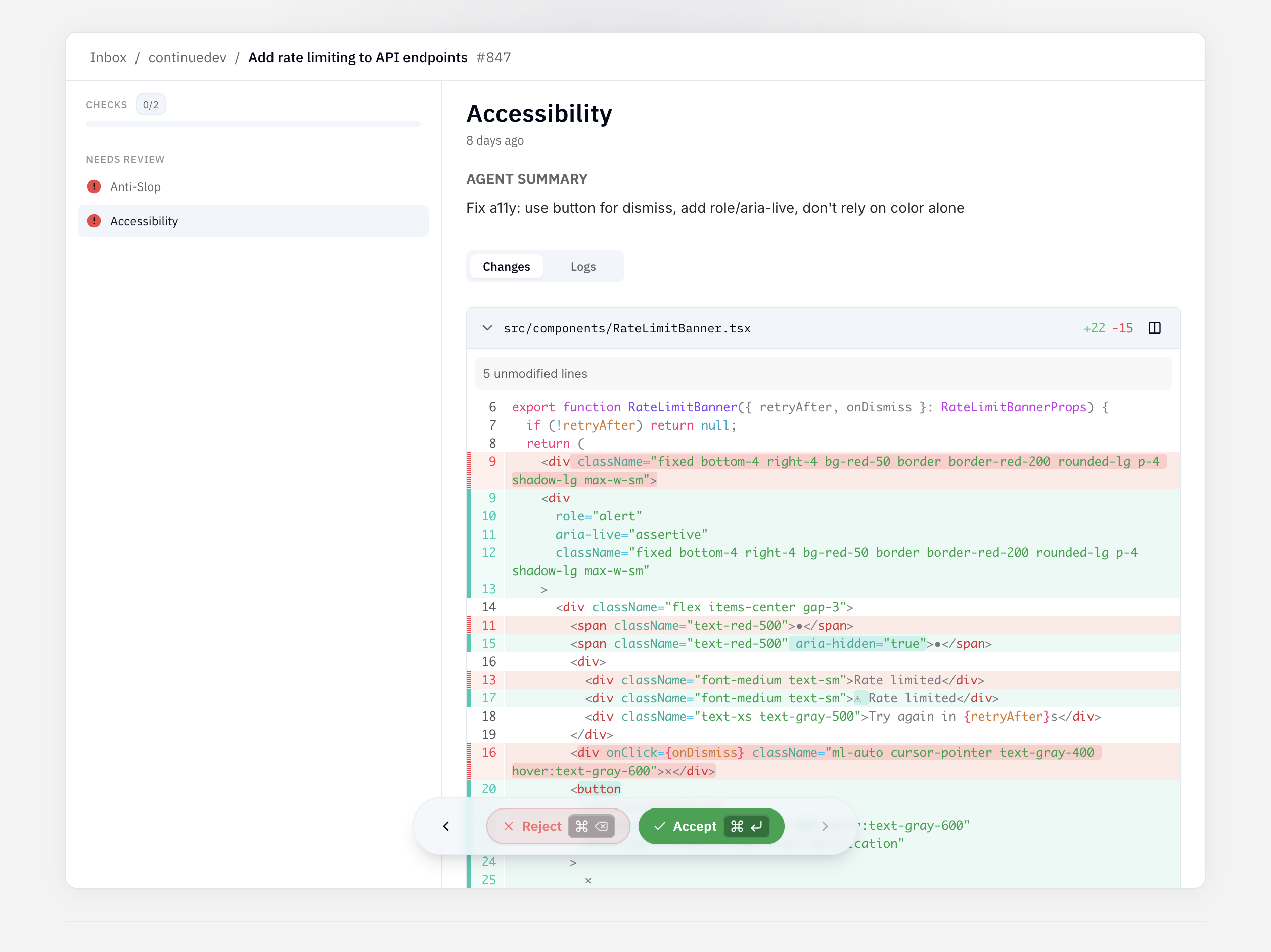Select the Anti-Slop check in sidebar
The height and width of the screenshot is (952, 1271).
point(135,186)
